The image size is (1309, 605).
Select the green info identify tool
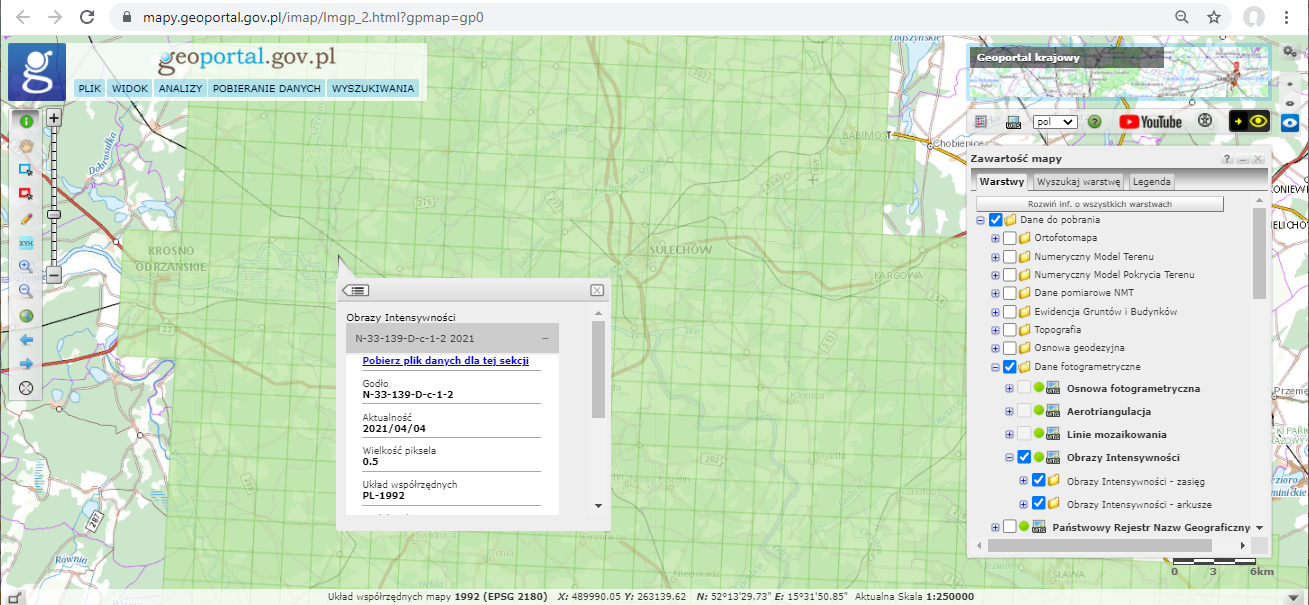[x=26, y=121]
